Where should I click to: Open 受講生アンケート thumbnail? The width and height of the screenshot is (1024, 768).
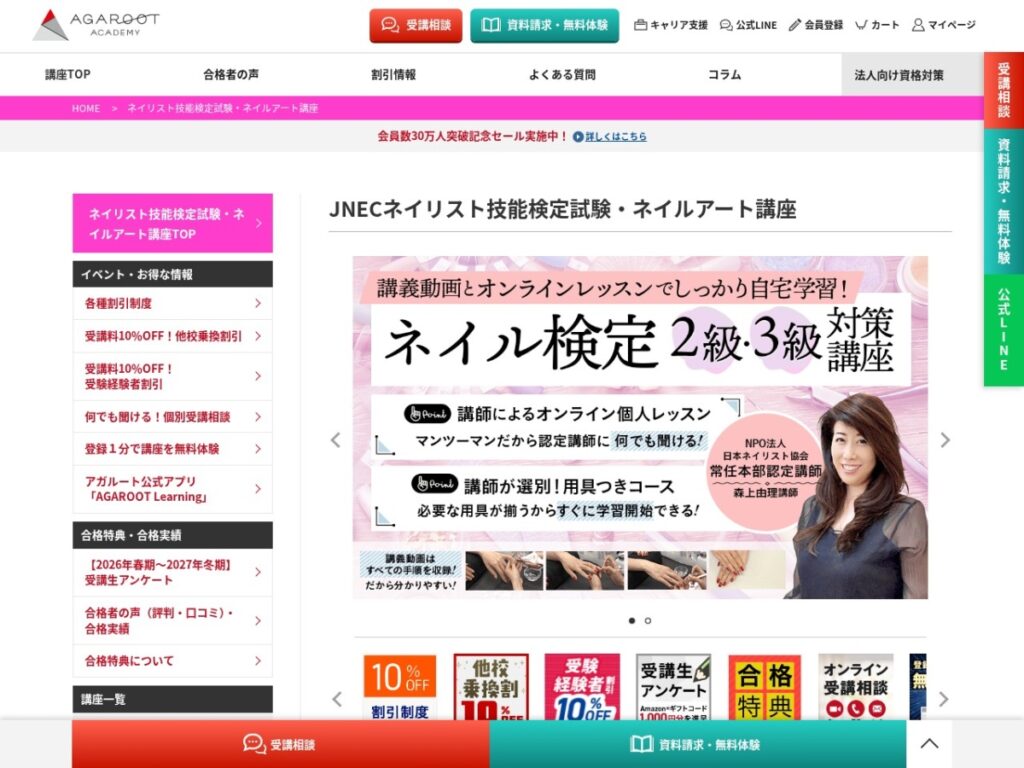click(673, 687)
